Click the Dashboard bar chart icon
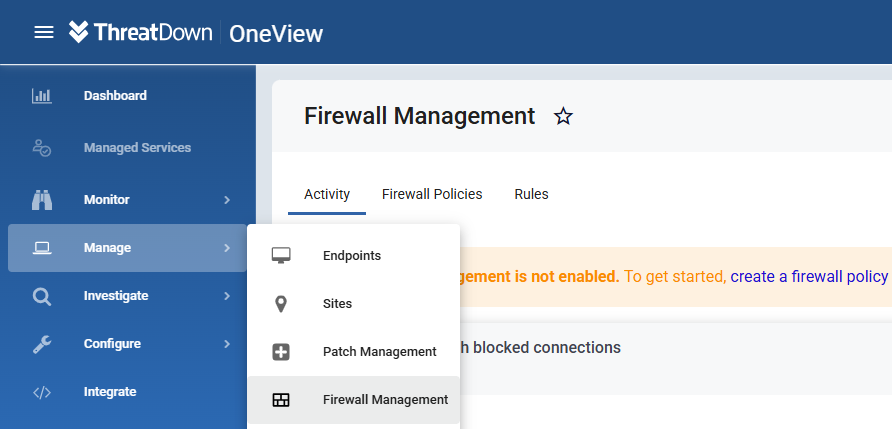This screenshot has width=892, height=429. (x=42, y=96)
